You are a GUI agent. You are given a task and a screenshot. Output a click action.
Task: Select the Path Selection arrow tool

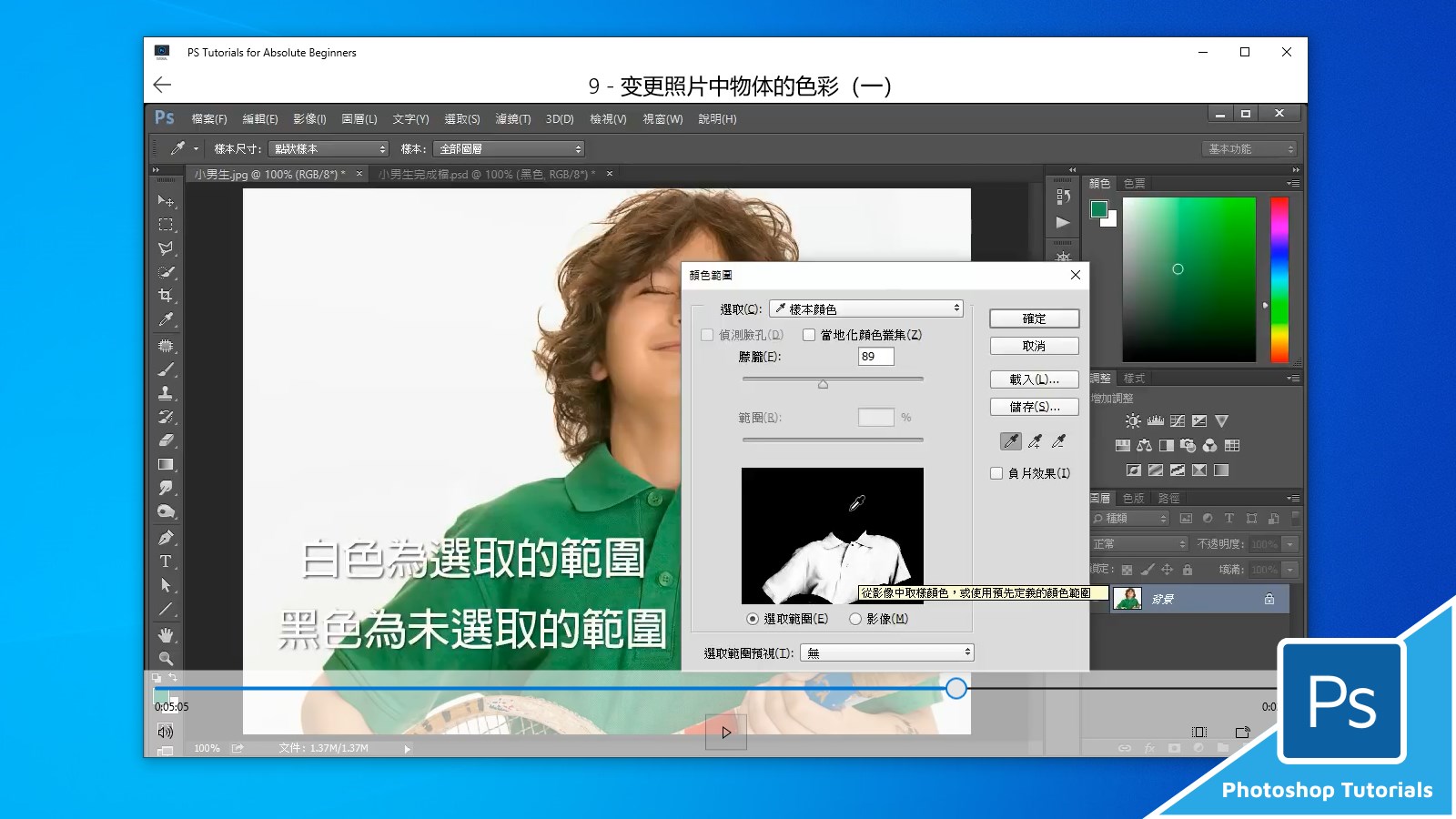tap(166, 585)
